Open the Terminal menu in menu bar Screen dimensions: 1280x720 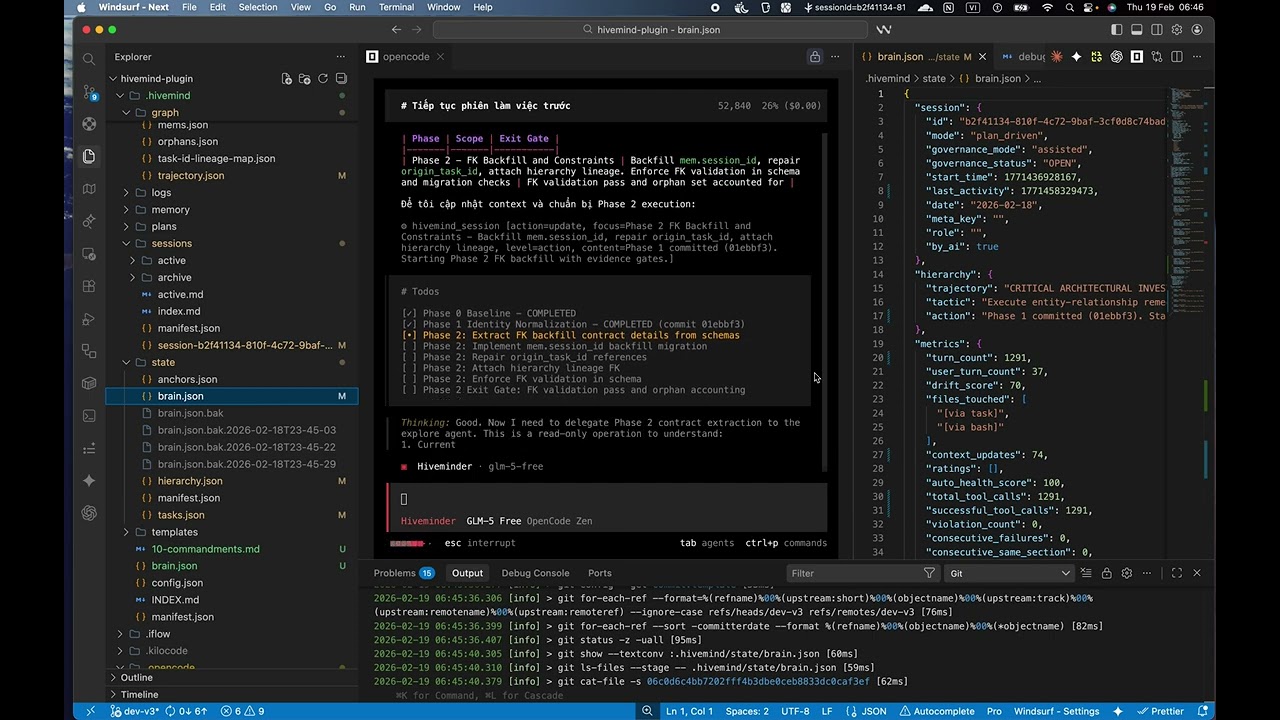click(396, 7)
